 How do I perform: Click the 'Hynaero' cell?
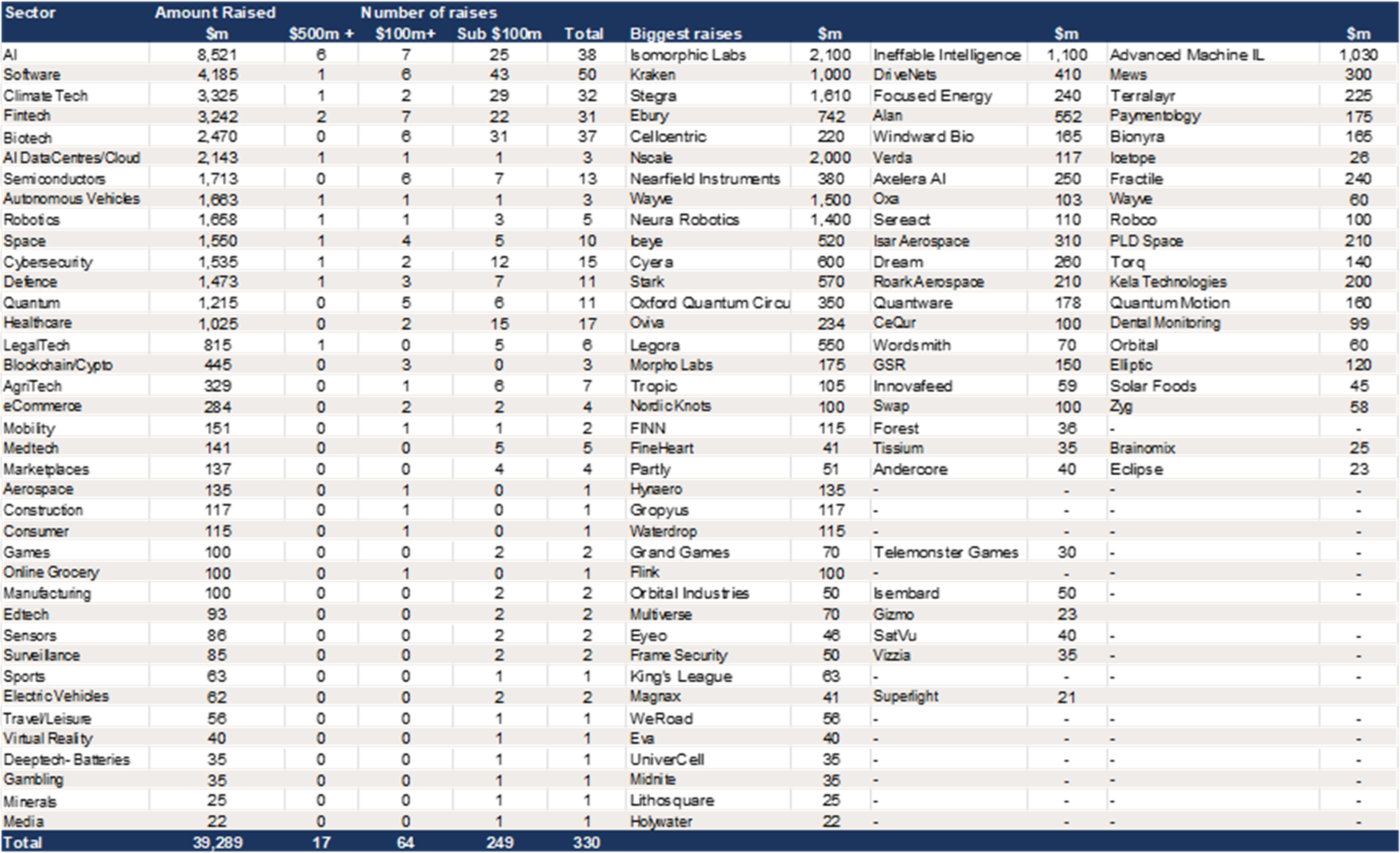(656, 489)
